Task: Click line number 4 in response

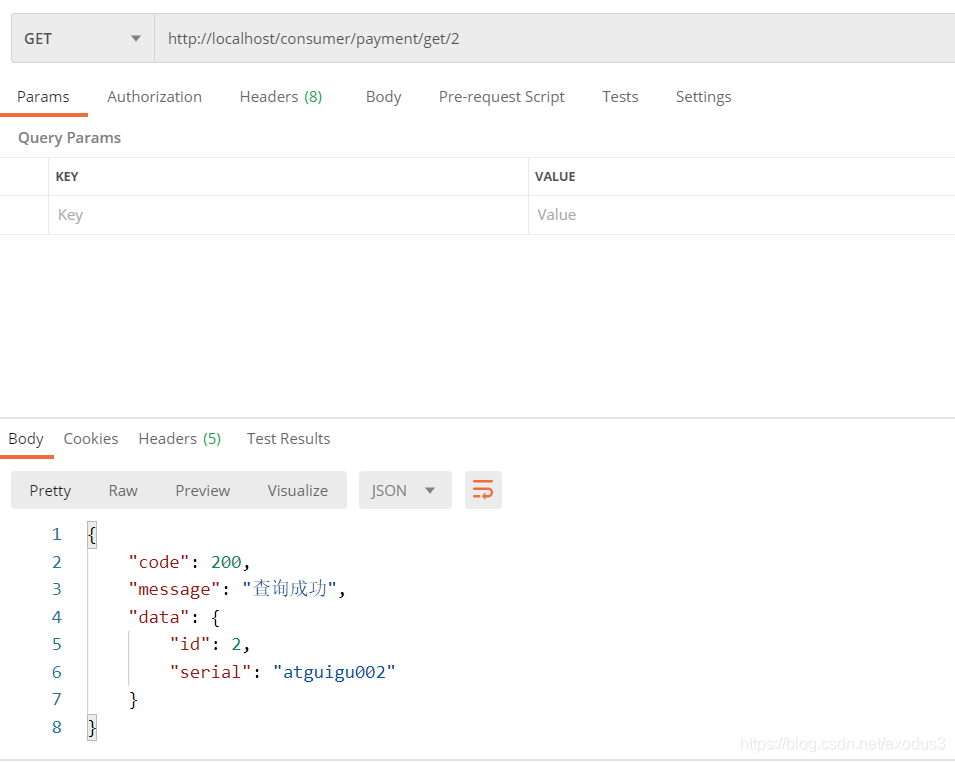Action: tap(57, 617)
